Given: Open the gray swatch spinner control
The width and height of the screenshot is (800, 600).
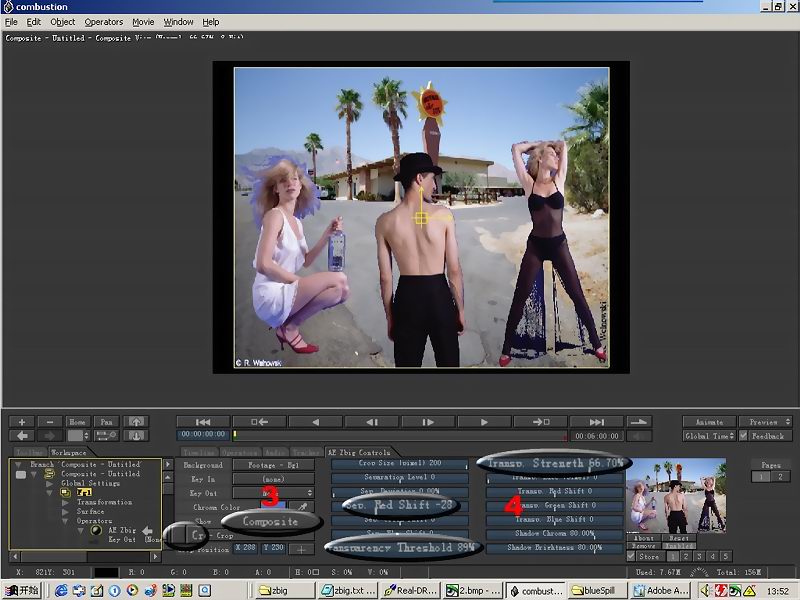Looking at the screenshot, I should pos(78,436).
